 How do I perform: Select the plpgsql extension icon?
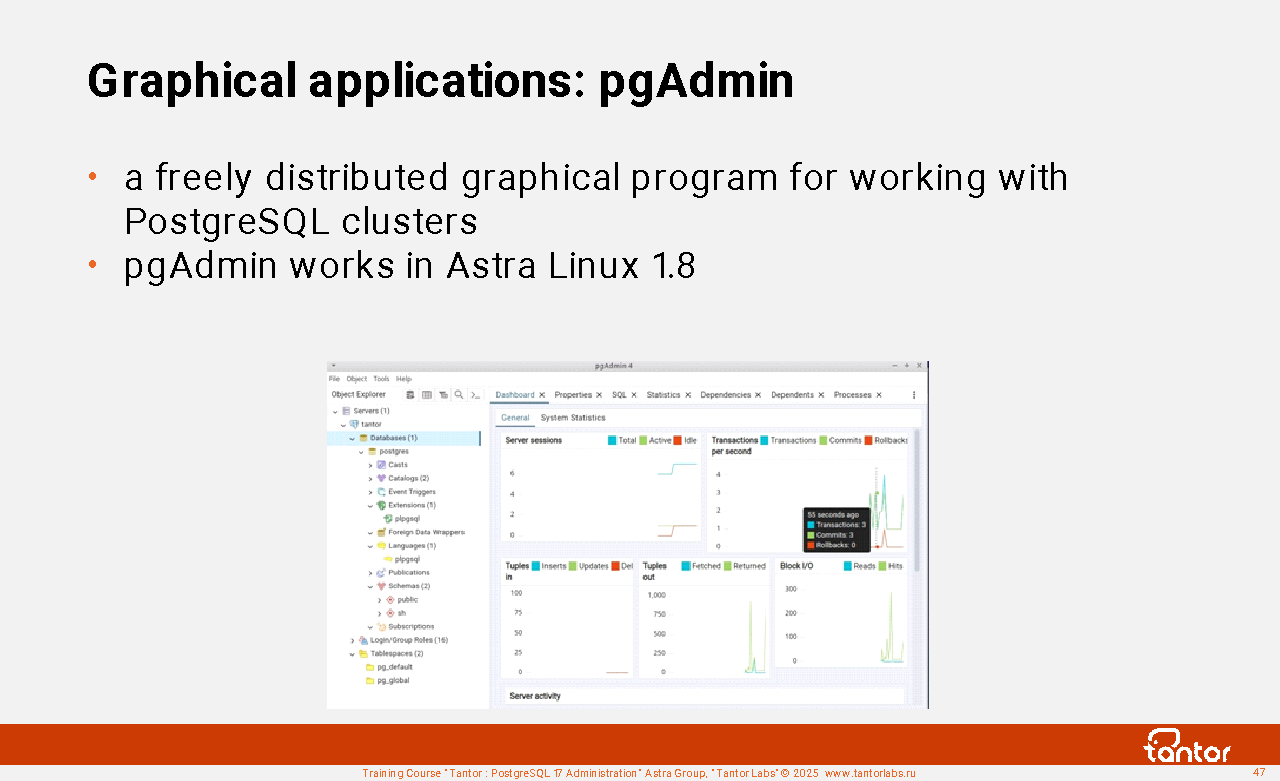point(388,519)
